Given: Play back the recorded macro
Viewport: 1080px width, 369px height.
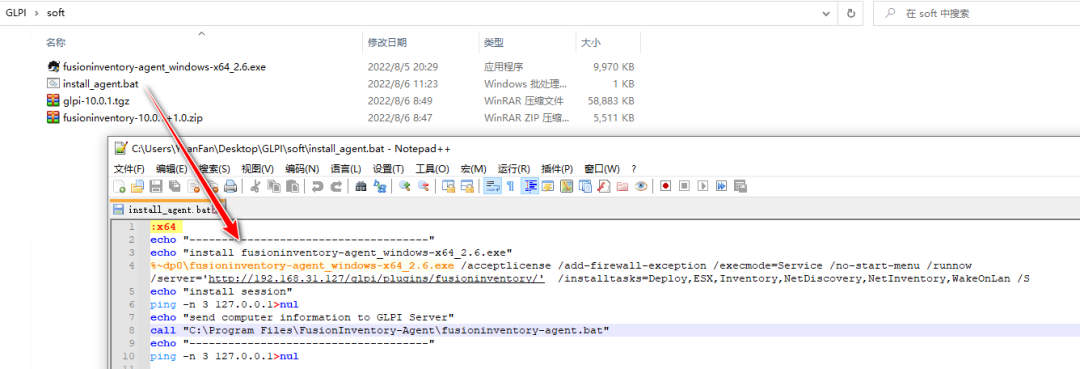Looking at the screenshot, I should click(703, 186).
